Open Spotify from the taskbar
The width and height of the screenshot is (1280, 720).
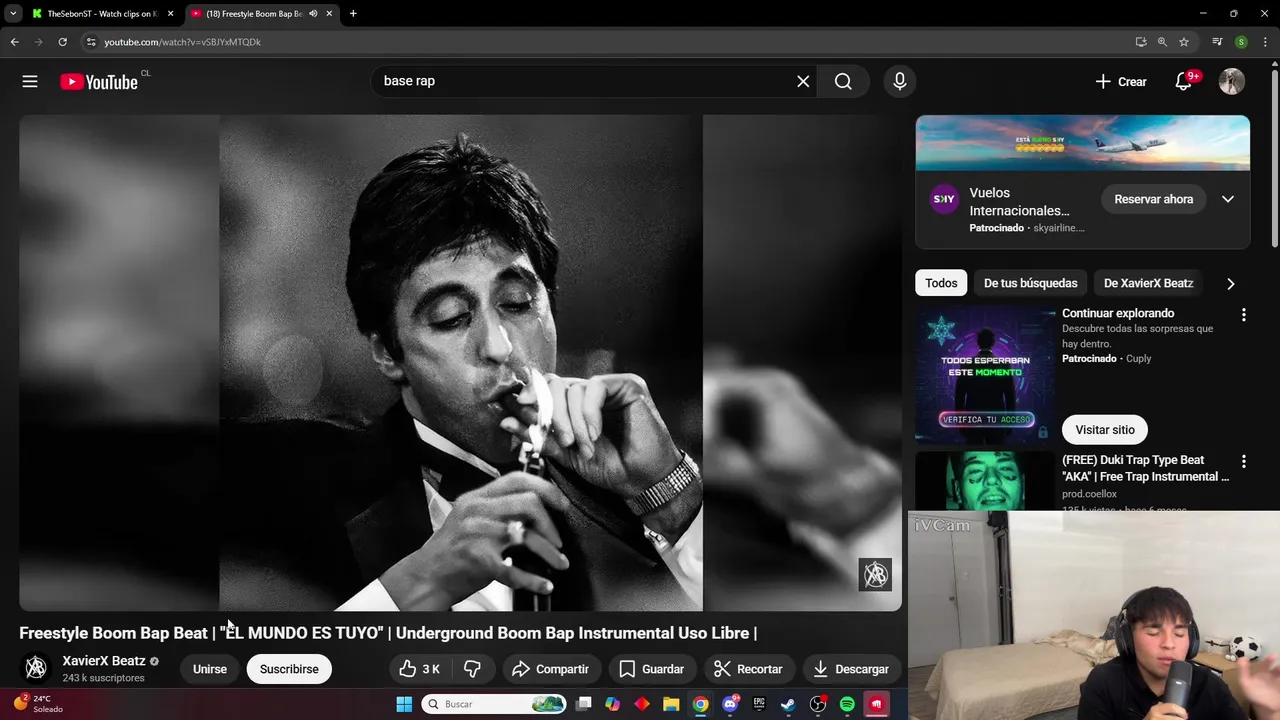pos(847,704)
